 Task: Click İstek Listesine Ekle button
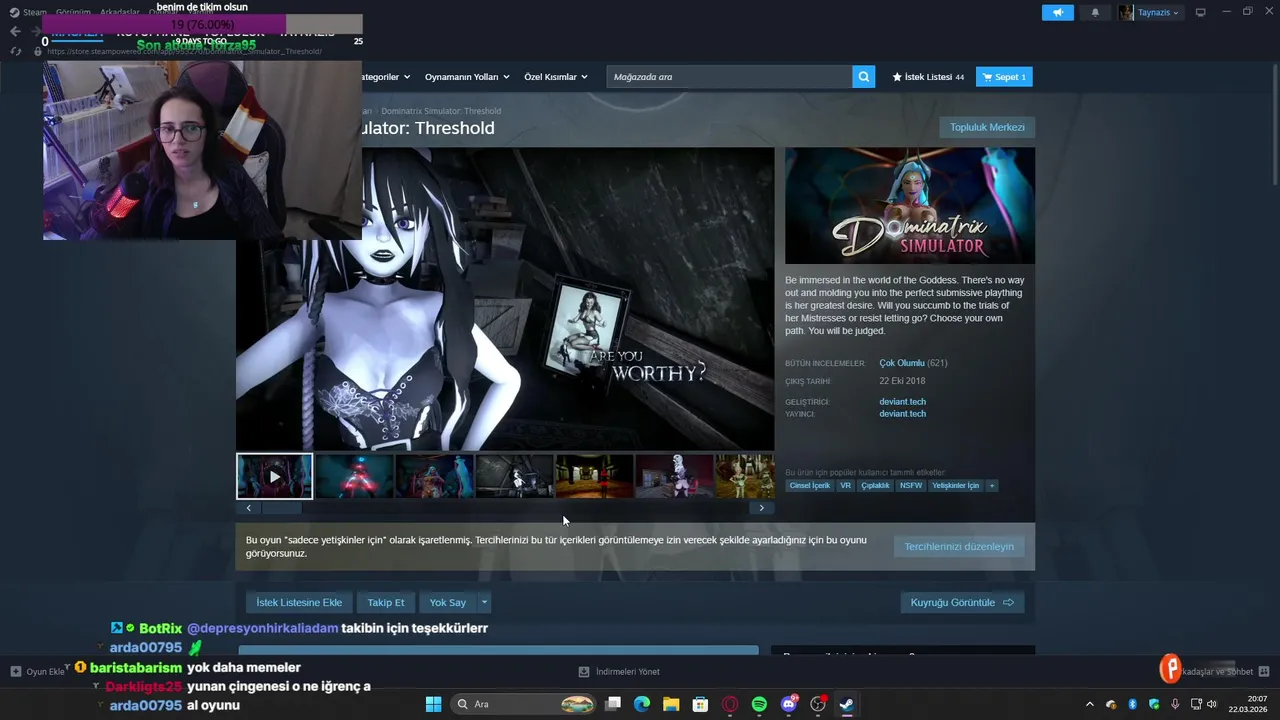point(299,602)
